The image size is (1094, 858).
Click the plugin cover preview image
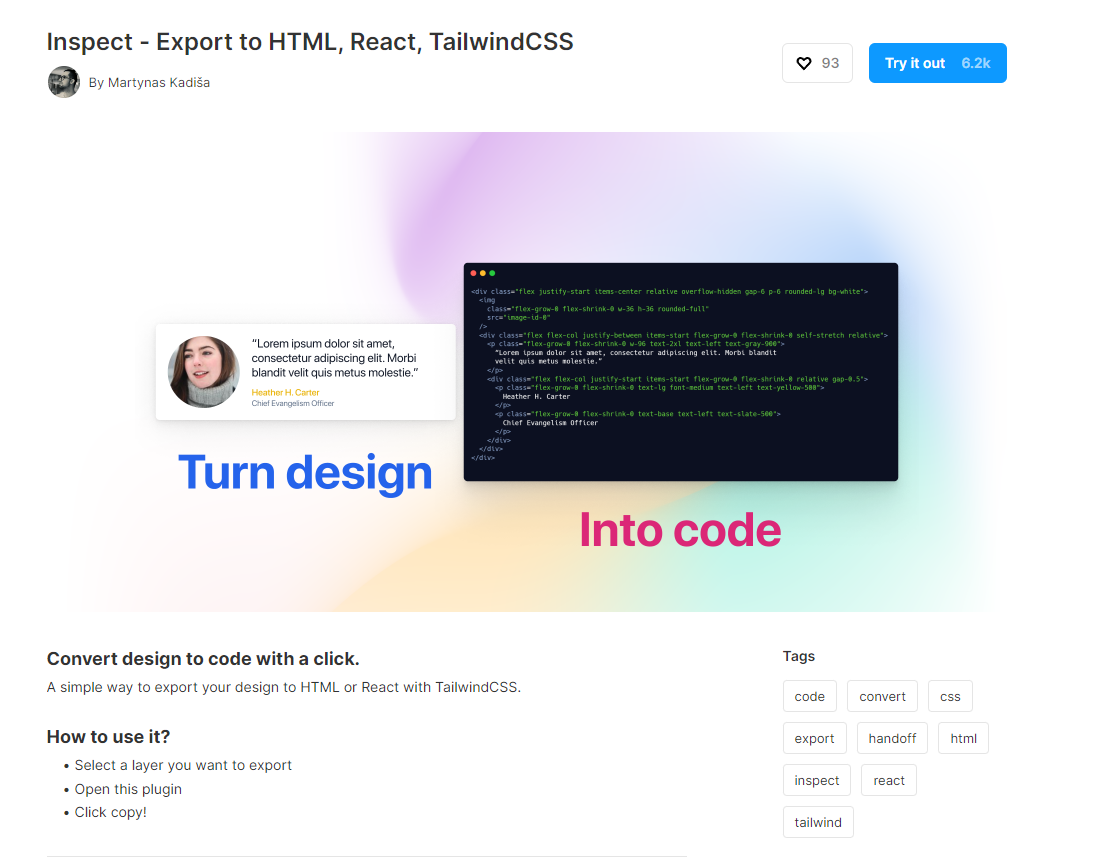[527, 372]
